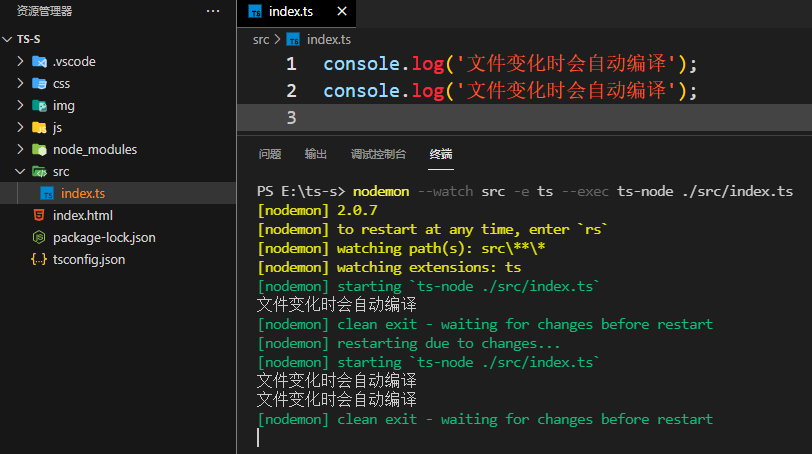812x454 pixels.
Task: Click the img folder icon
Action: tap(39, 105)
